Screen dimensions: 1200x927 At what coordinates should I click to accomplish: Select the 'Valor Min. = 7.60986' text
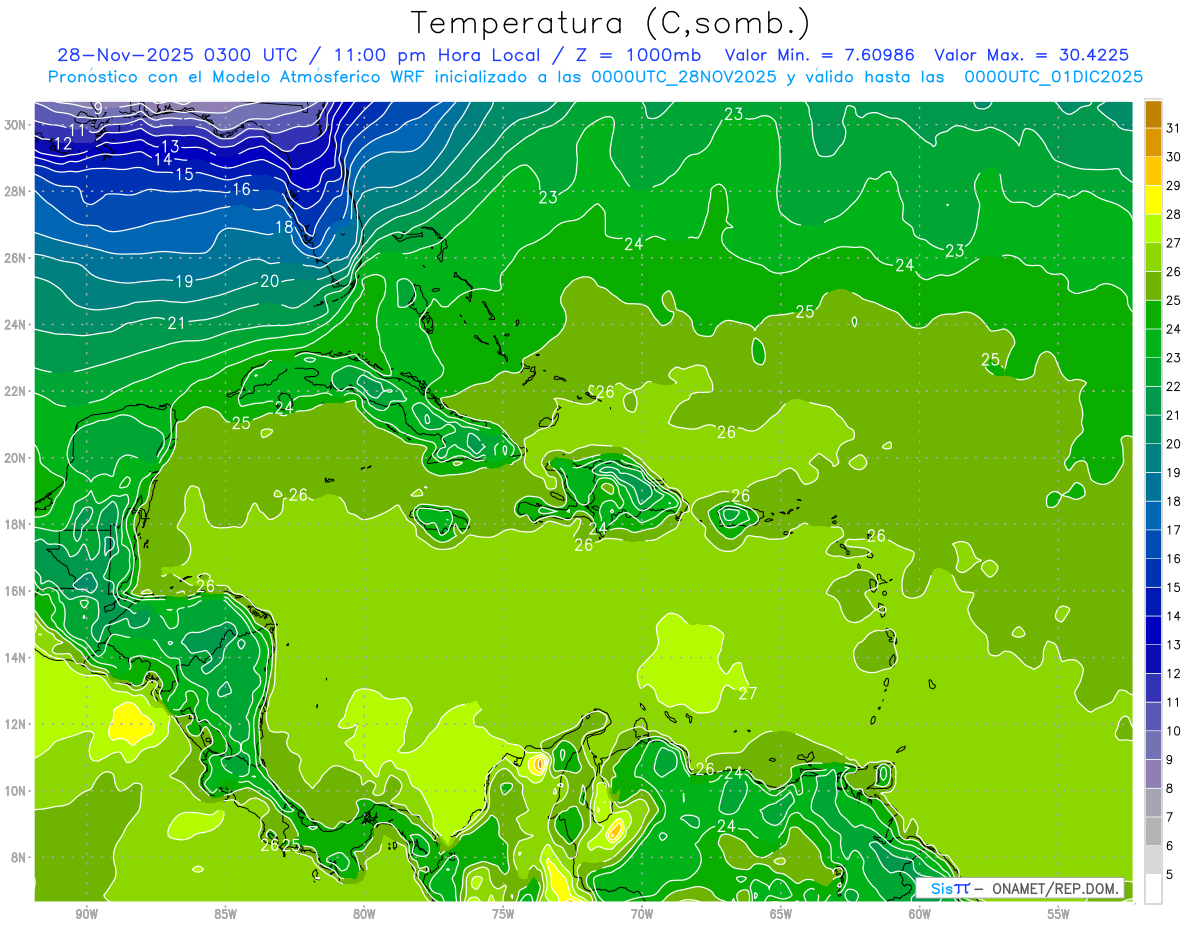[820, 55]
